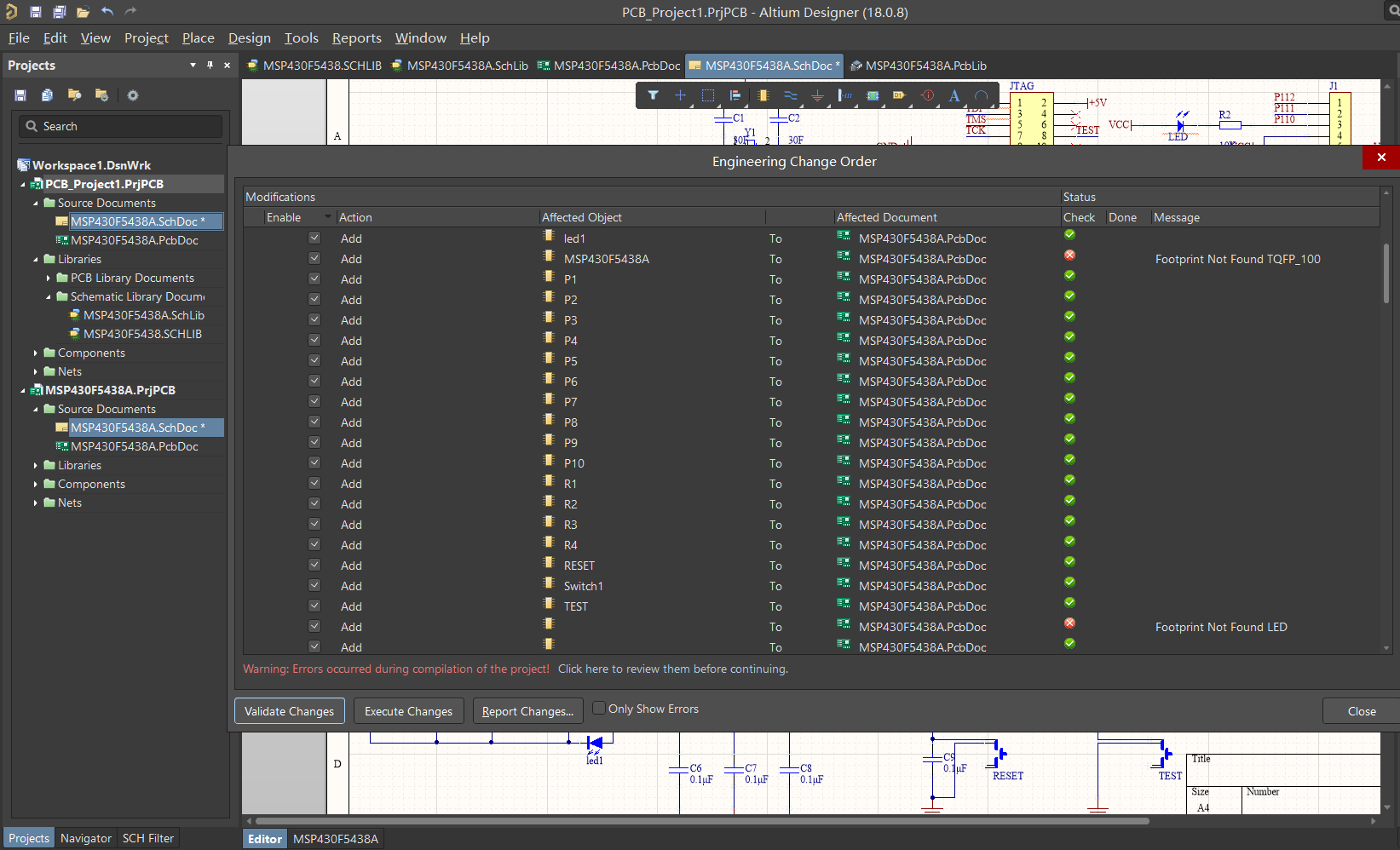The height and width of the screenshot is (850, 1400).
Task: Click the Redo arrow in the title bar
Action: (x=130, y=12)
